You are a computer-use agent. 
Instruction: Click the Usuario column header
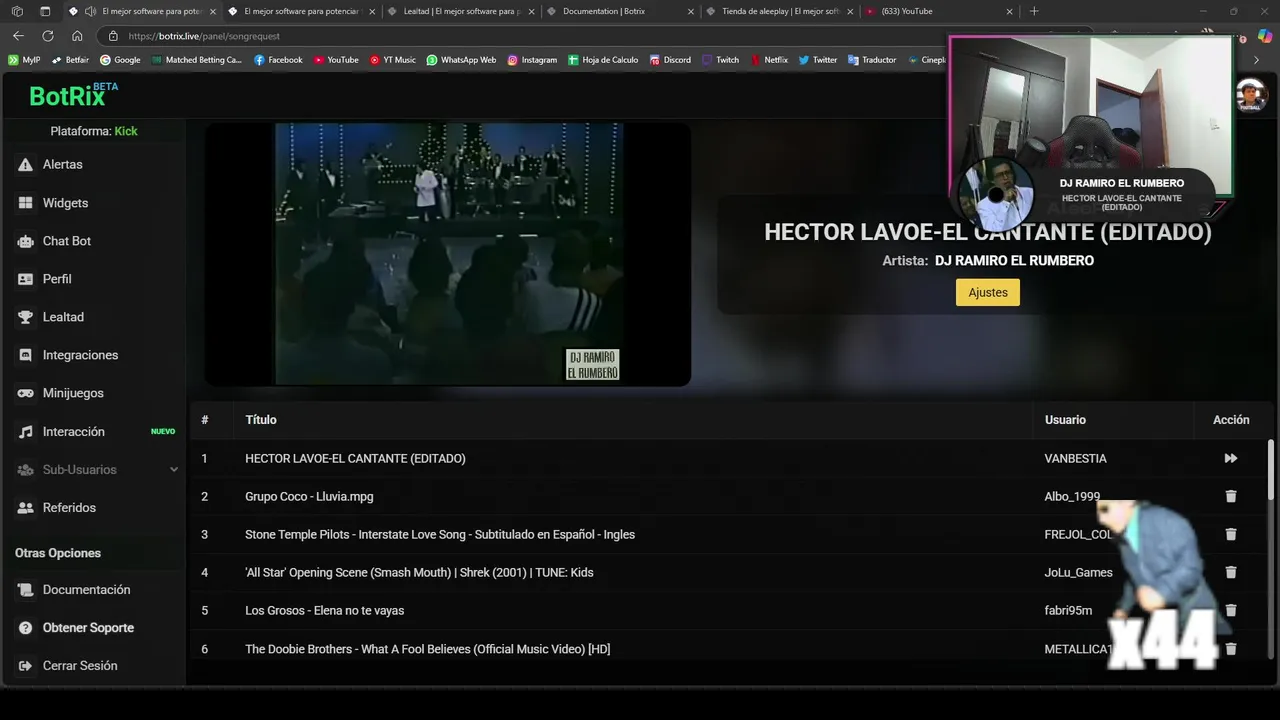click(1065, 420)
